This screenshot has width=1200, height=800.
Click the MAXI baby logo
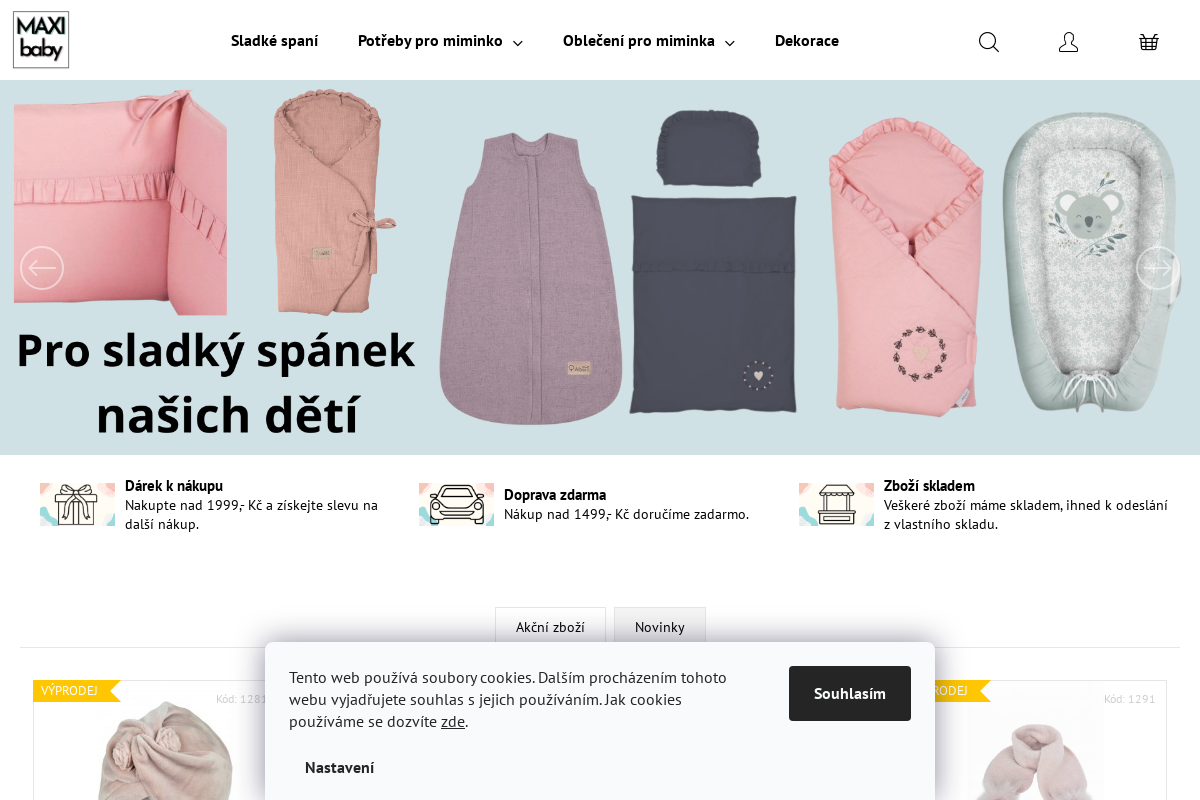coord(41,40)
